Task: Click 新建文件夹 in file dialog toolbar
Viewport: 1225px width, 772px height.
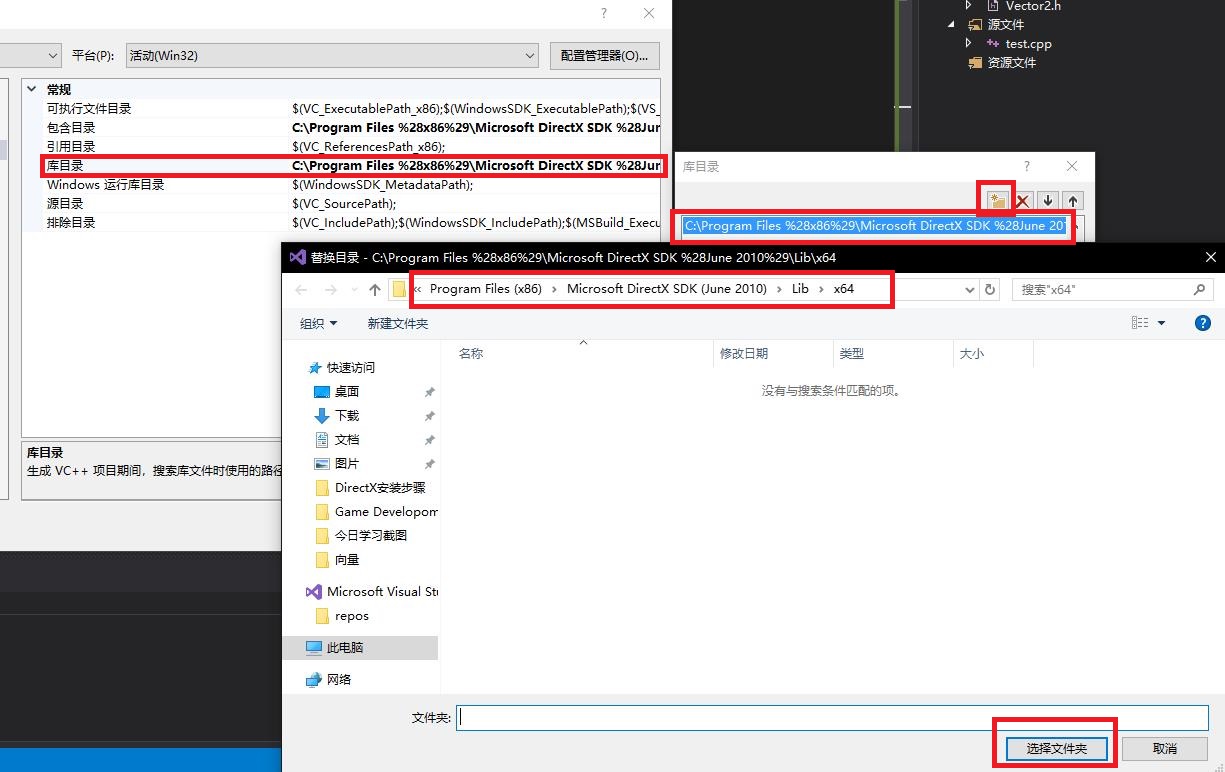Action: pyautogui.click(x=397, y=323)
